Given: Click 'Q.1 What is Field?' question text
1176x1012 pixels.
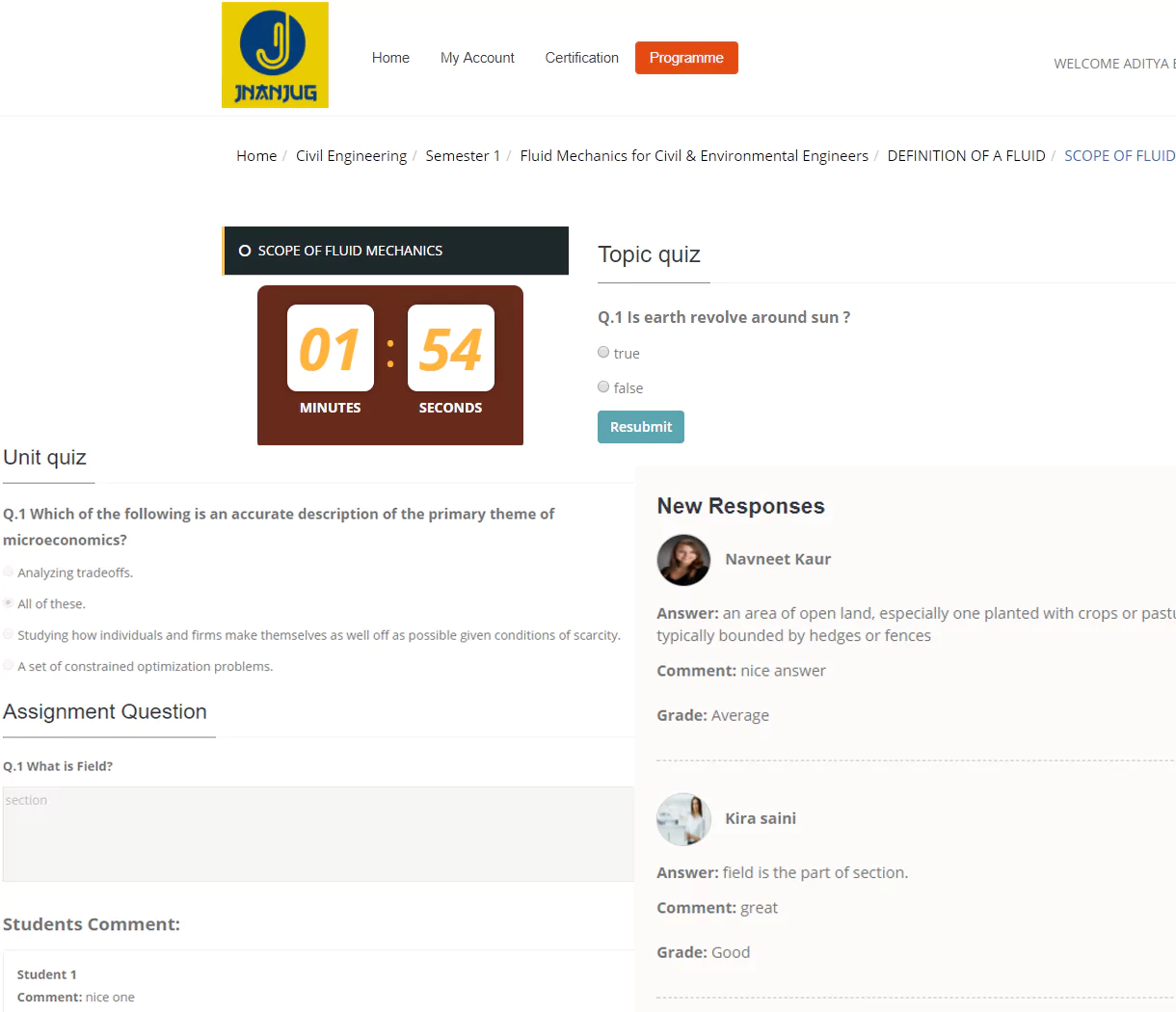Looking at the screenshot, I should [x=58, y=766].
